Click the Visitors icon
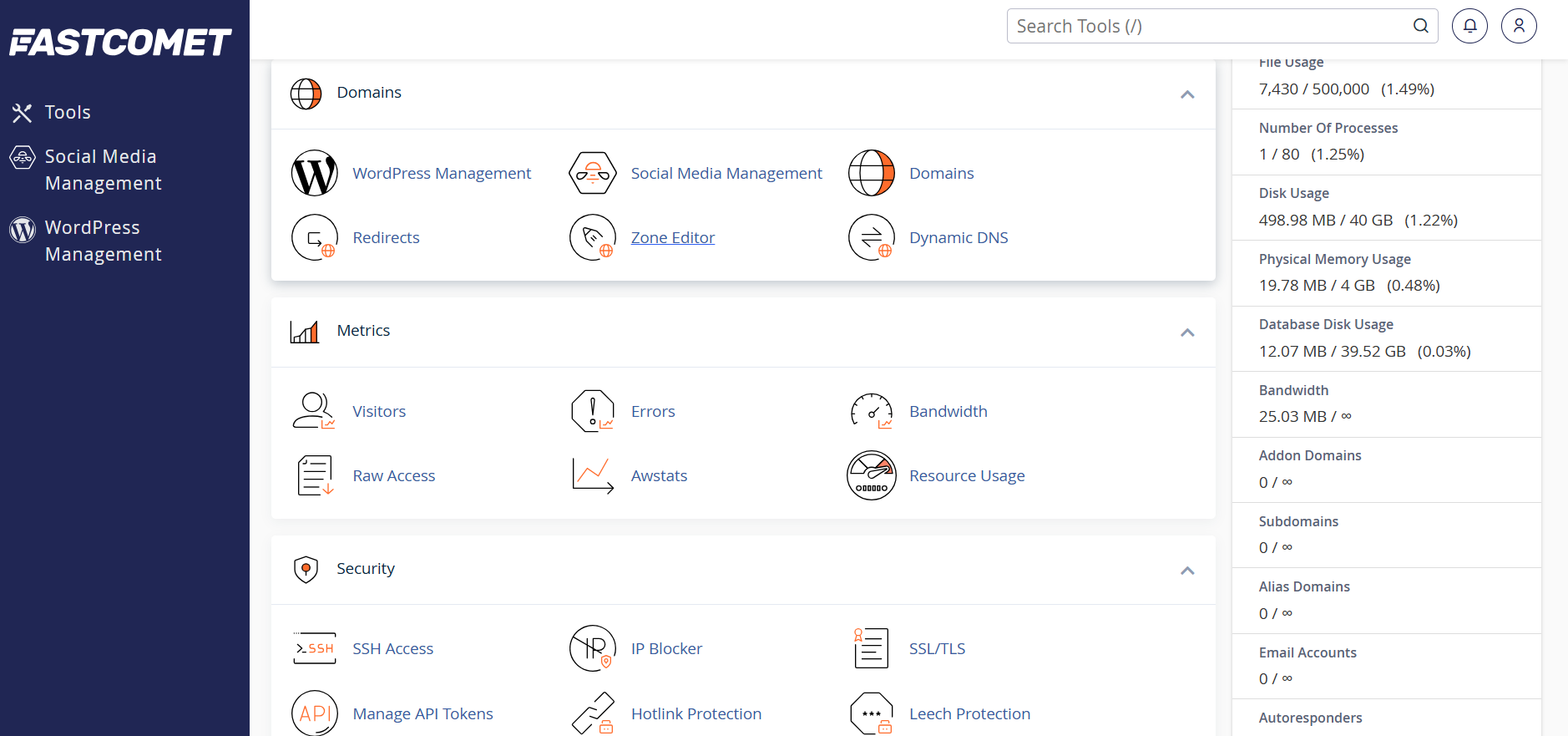 [x=314, y=411]
